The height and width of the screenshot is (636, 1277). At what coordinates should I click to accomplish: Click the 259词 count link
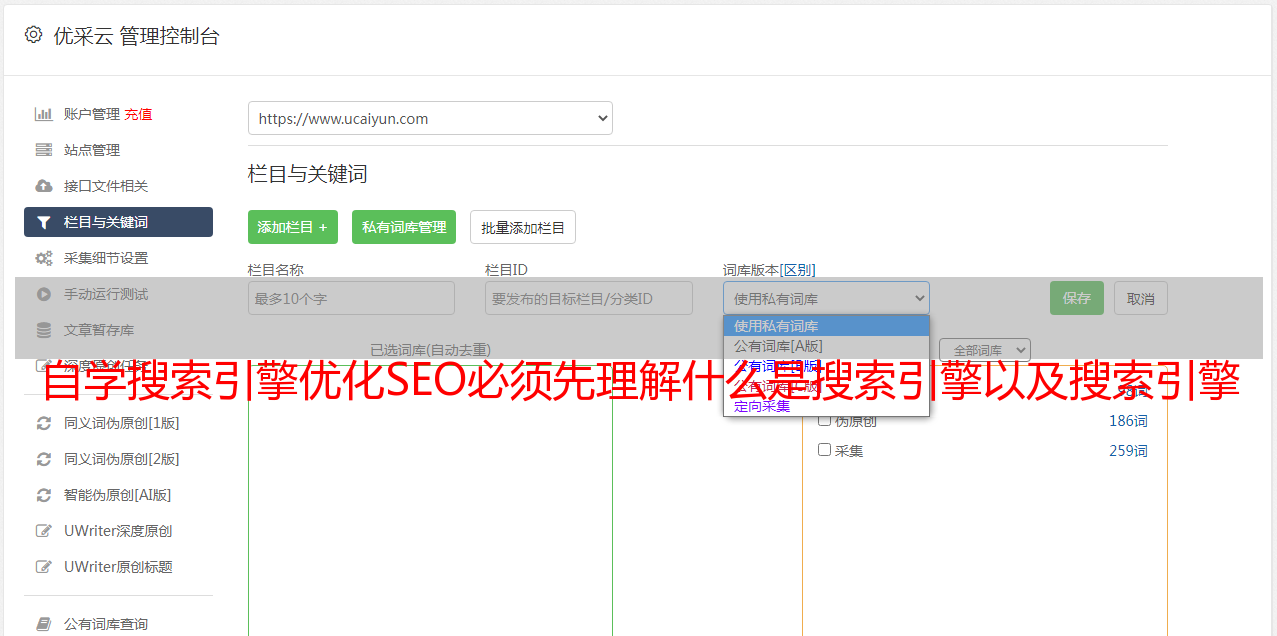click(x=1128, y=451)
